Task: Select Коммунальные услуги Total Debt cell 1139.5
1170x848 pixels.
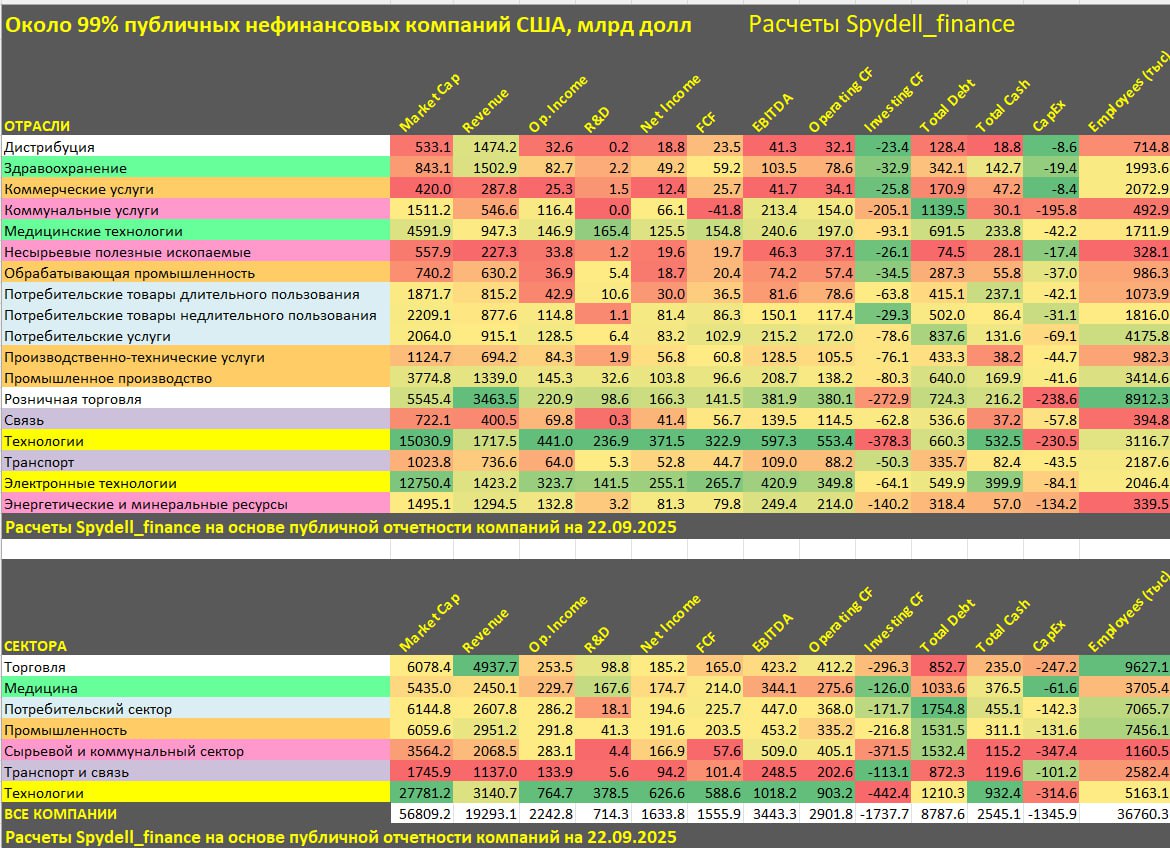Action: [x=939, y=210]
